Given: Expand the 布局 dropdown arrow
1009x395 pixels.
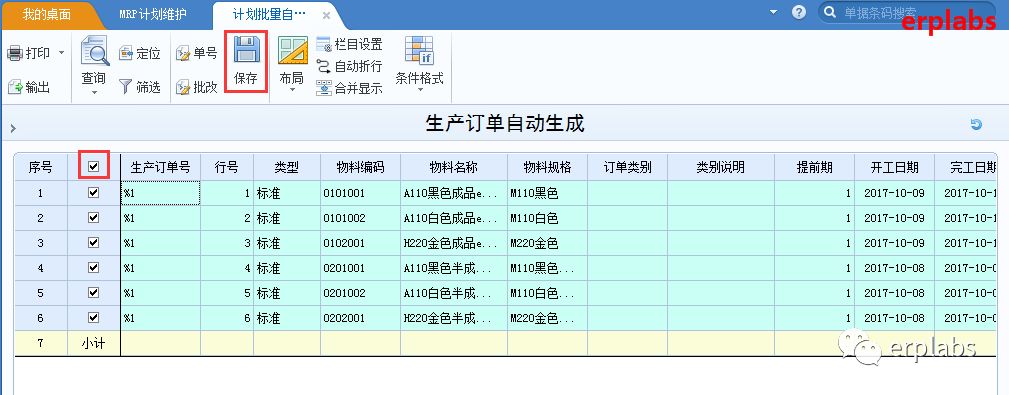Looking at the screenshot, I should [x=292, y=90].
